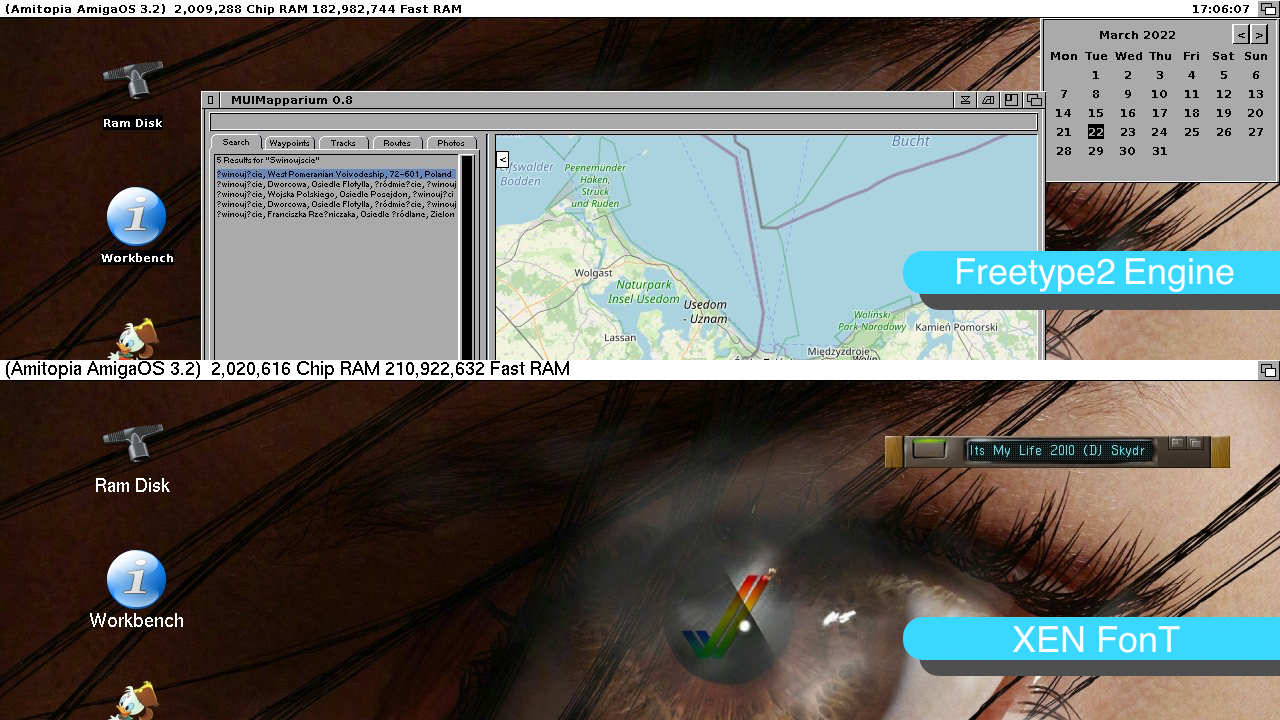
Task: Open the Photos tab
Action: 451,143
